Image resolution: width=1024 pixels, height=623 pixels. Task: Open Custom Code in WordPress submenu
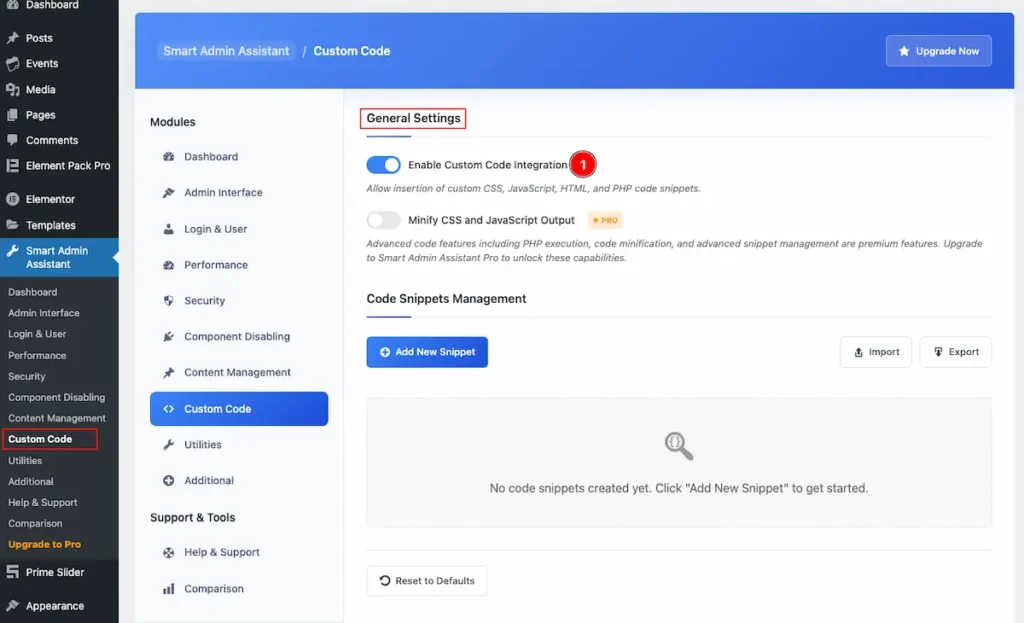click(x=40, y=439)
